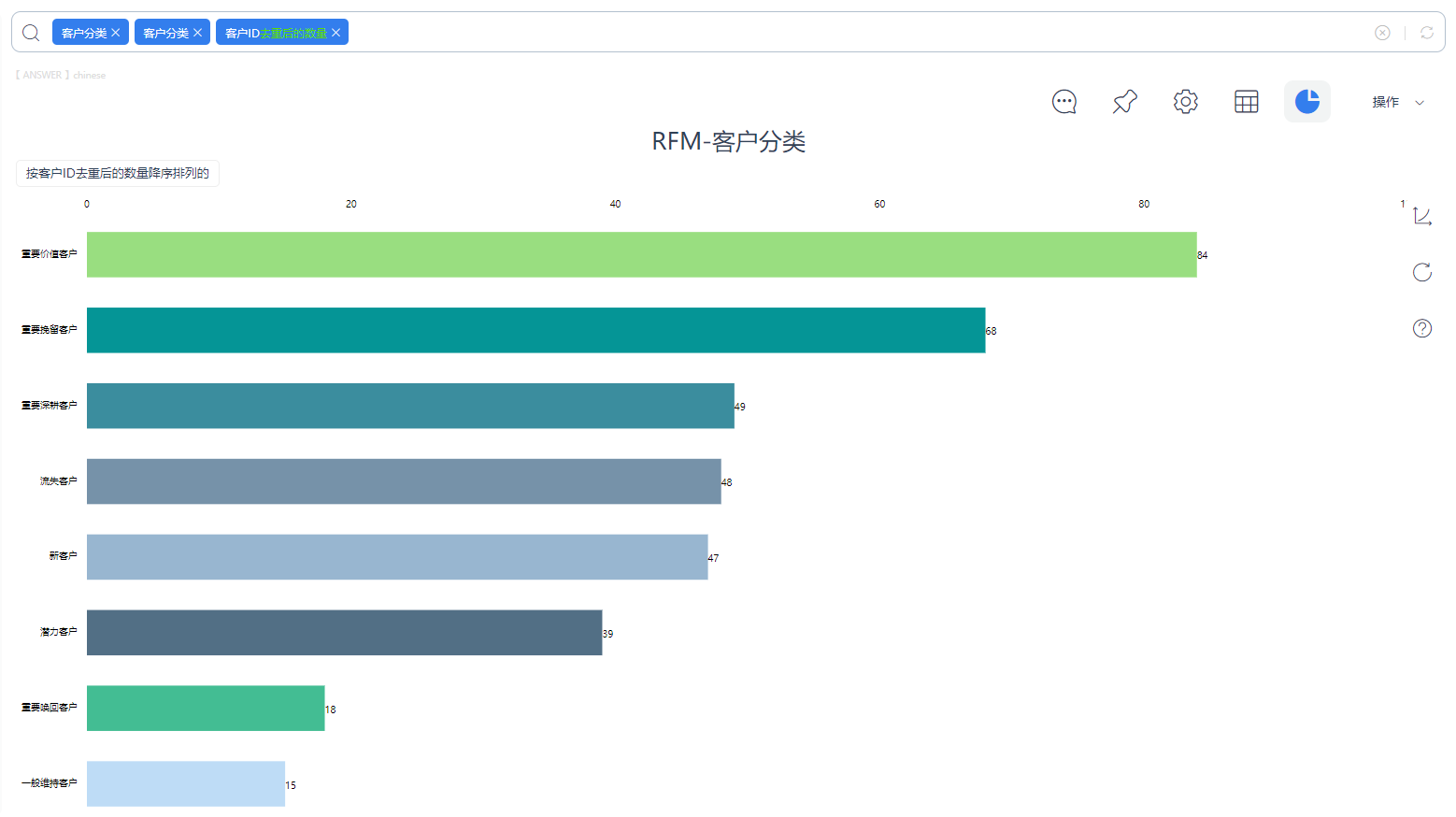Switch to table view using the grid icon

pos(1246,101)
